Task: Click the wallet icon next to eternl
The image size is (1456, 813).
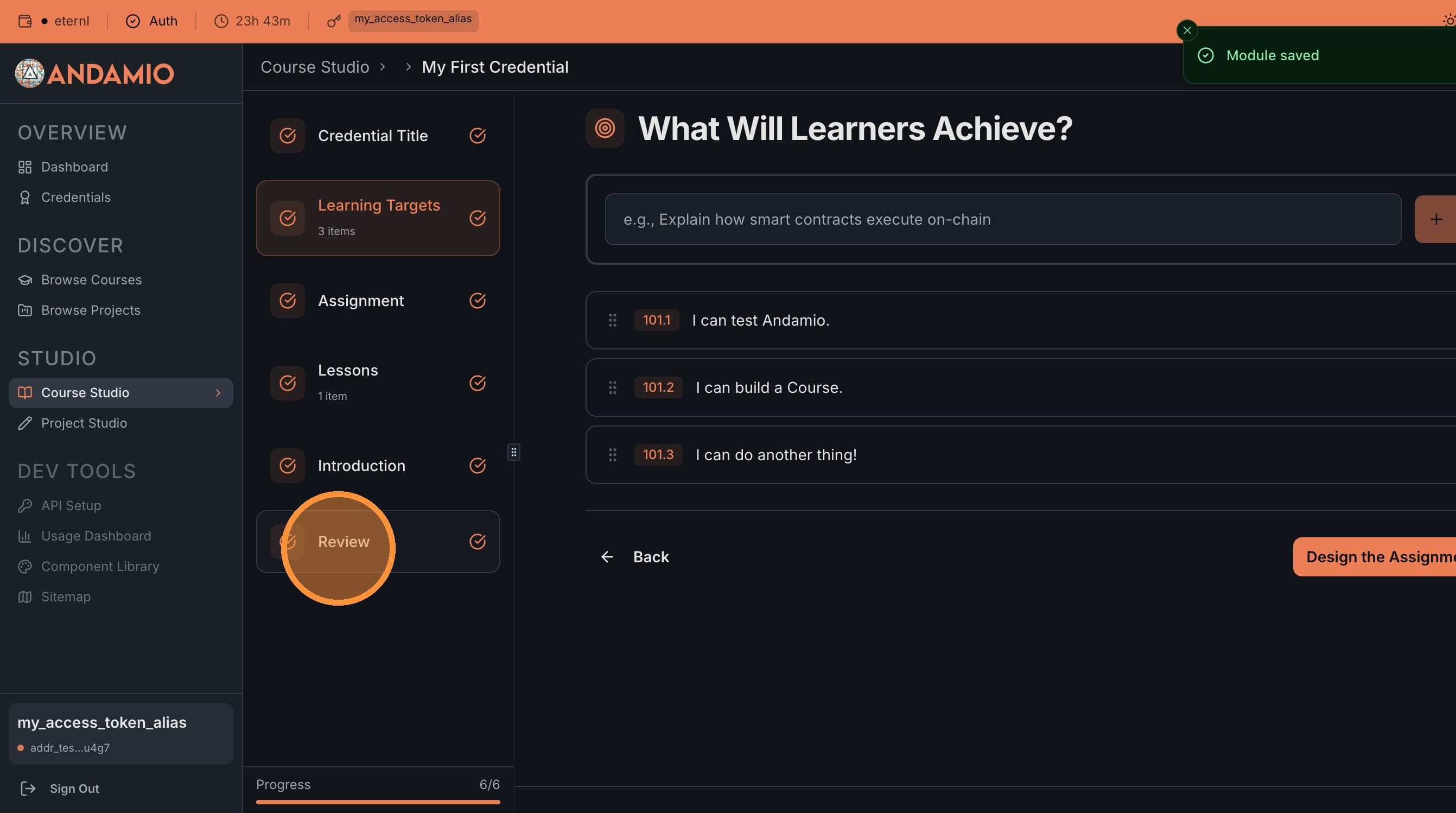Action: [x=25, y=21]
